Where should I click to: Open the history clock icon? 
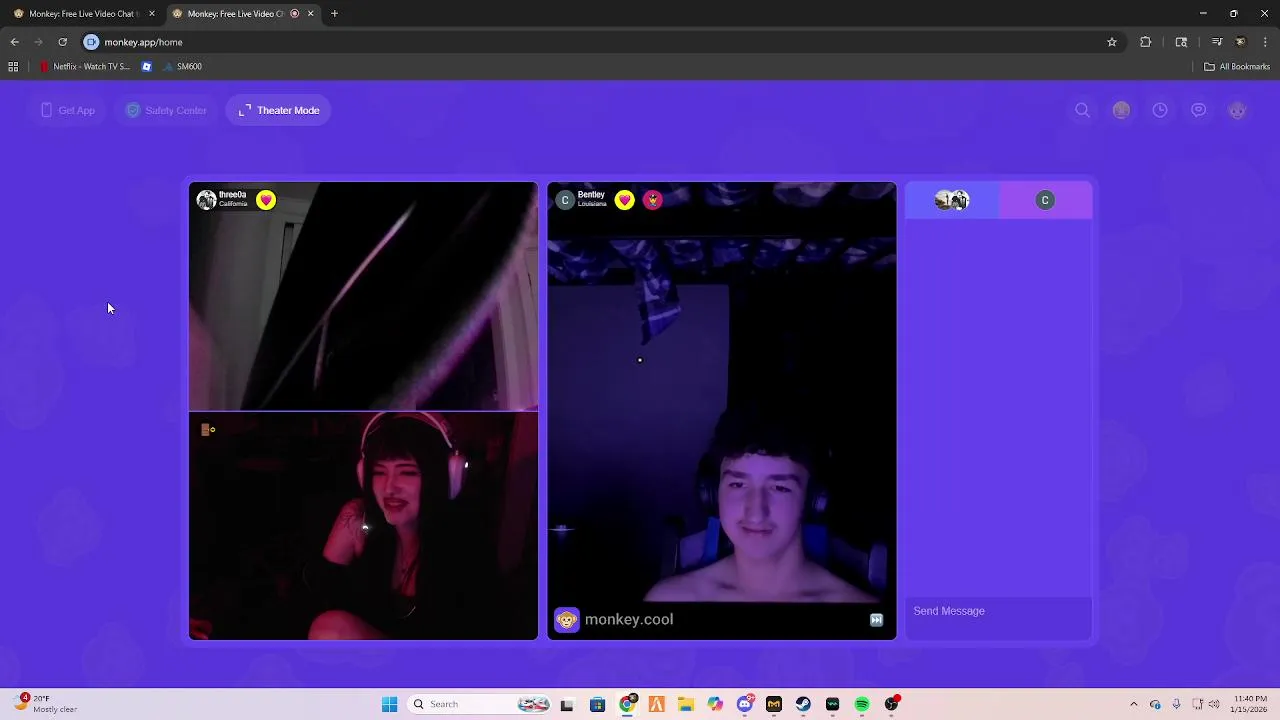point(1160,110)
